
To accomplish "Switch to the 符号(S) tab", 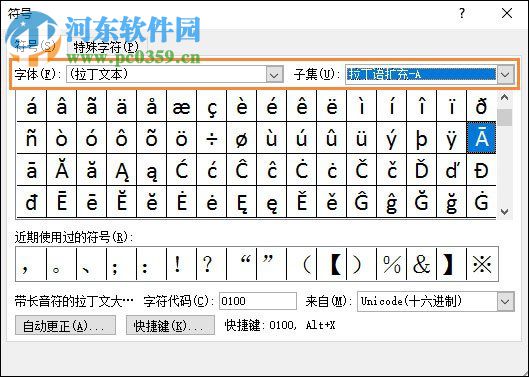I will click(35, 46).
